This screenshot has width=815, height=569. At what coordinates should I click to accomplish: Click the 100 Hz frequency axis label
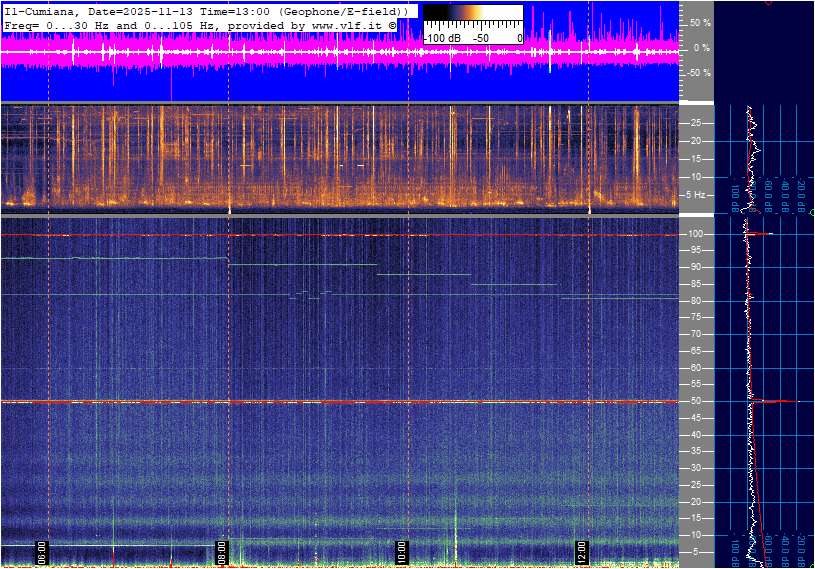click(695, 234)
